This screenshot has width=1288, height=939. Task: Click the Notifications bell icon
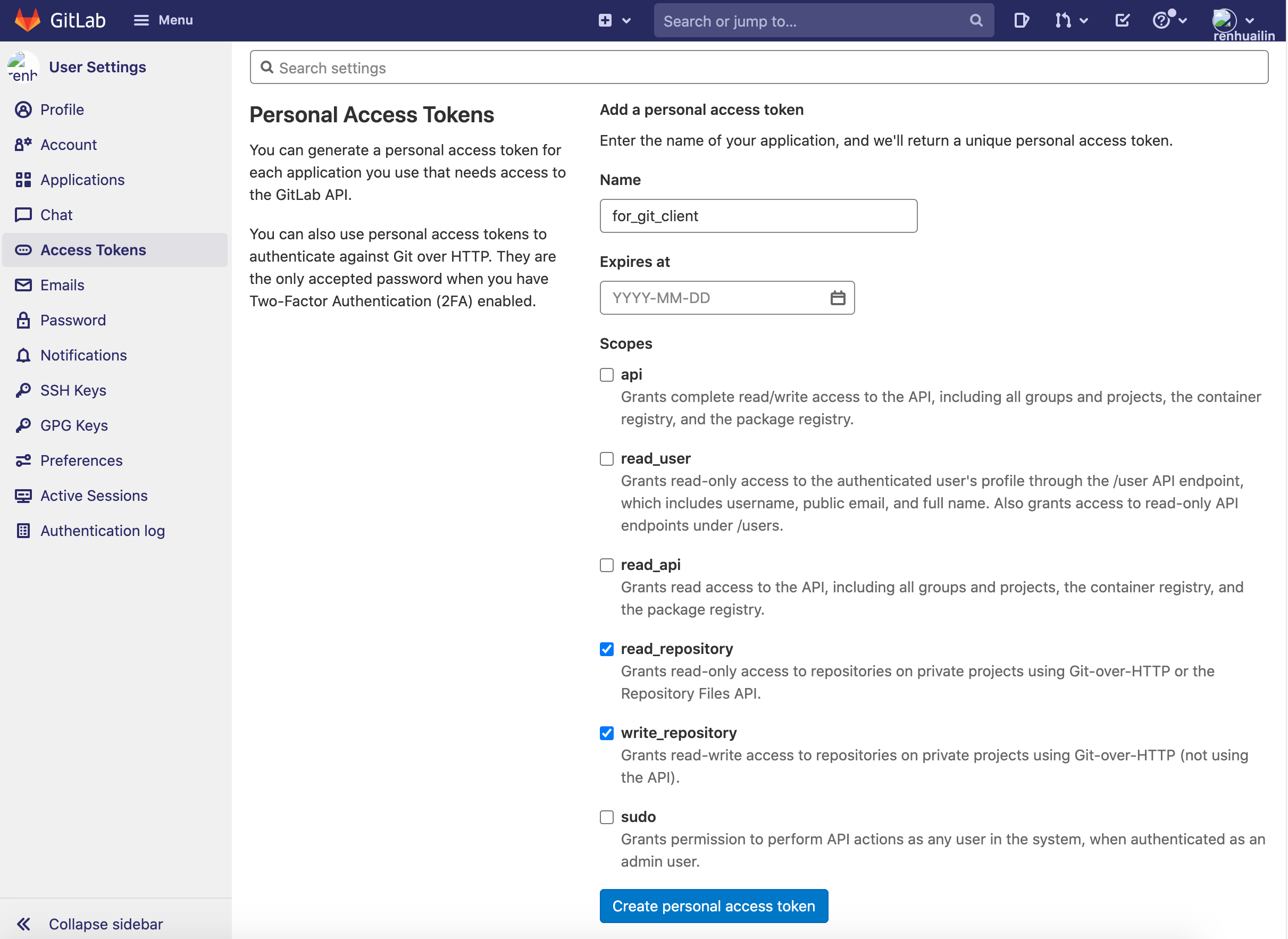tap(23, 355)
